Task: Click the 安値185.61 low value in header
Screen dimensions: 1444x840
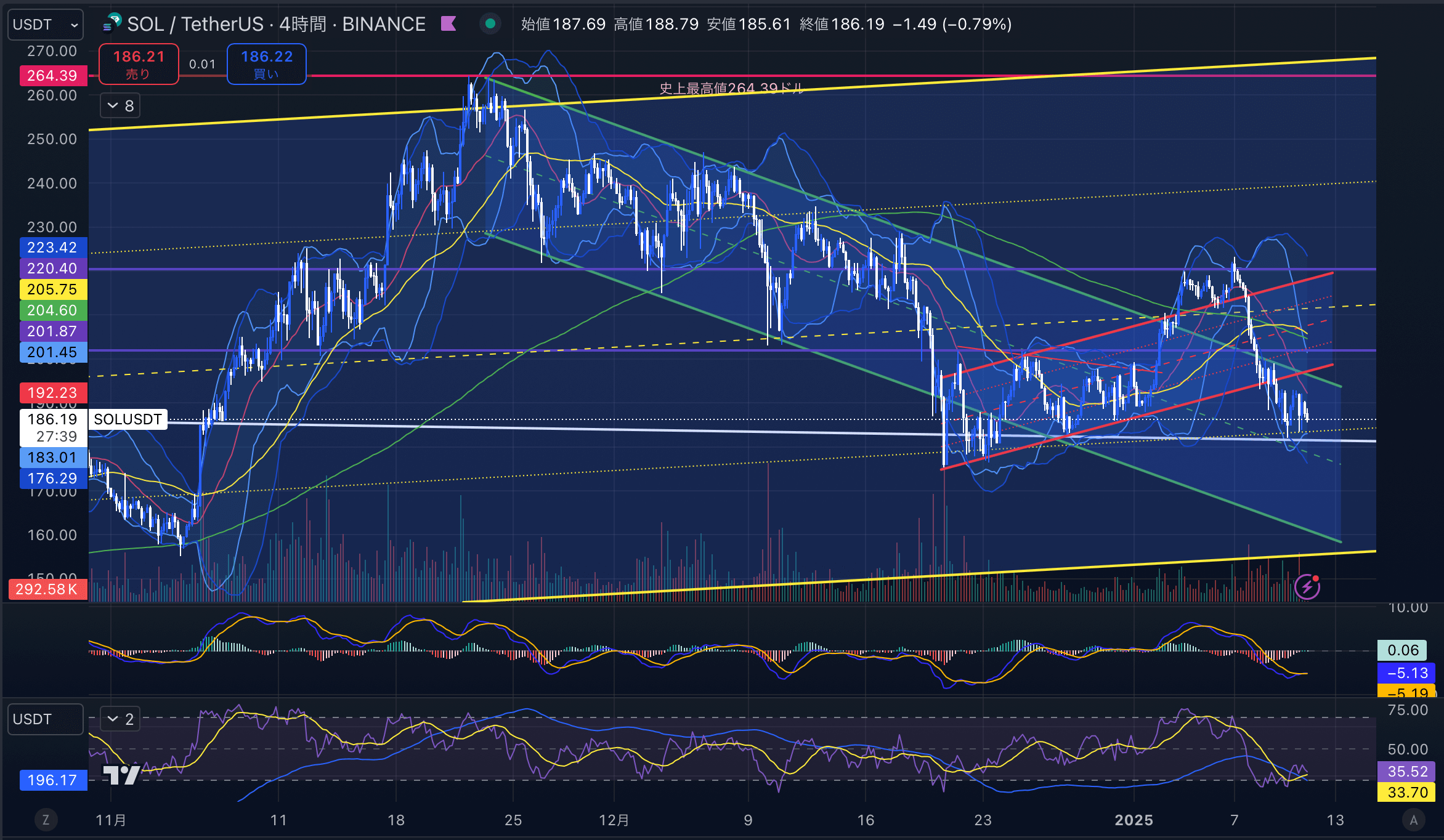Action: (x=748, y=24)
